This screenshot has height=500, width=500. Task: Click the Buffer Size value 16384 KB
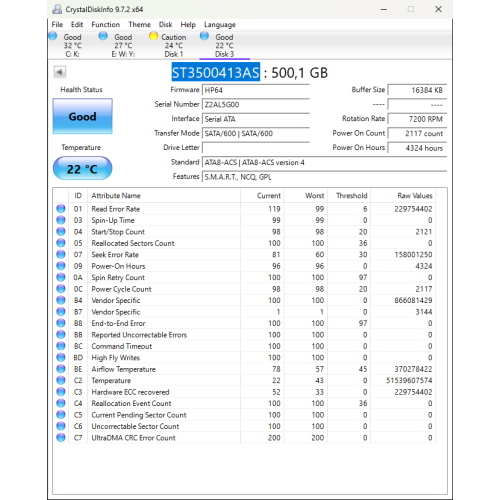coord(417,90)
